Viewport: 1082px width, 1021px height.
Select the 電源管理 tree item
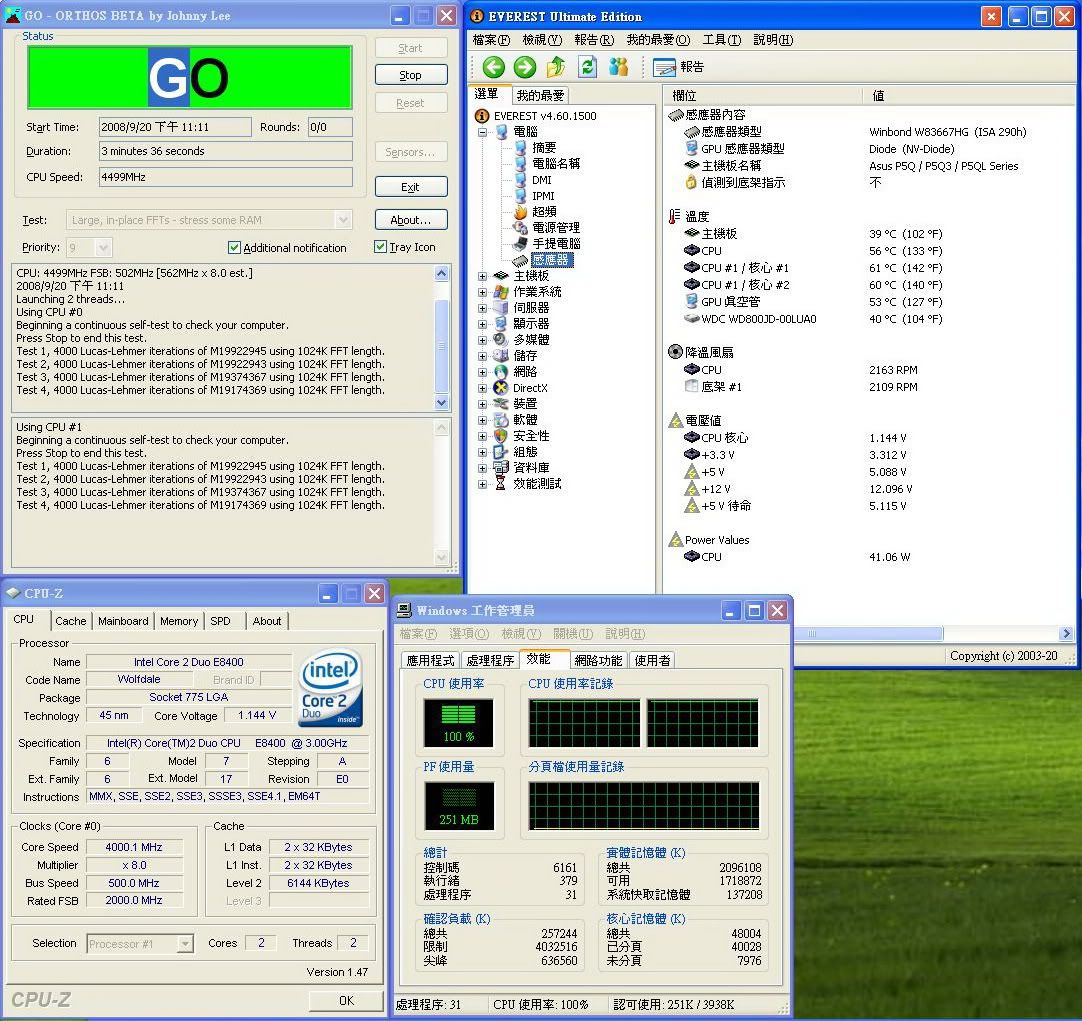pos(555,228)
